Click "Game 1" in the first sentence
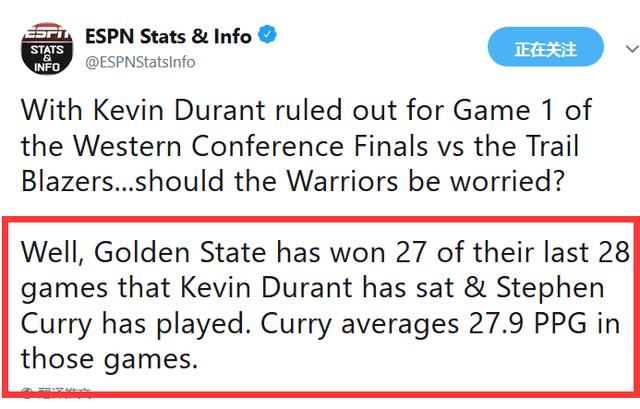This screenshot has height=409, width=640. pos(503,110)
